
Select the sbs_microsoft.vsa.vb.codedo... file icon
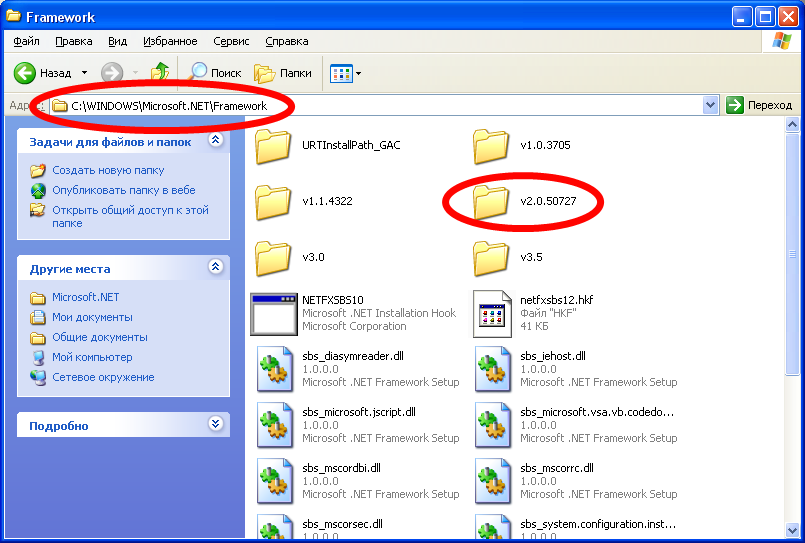point(493,425)
